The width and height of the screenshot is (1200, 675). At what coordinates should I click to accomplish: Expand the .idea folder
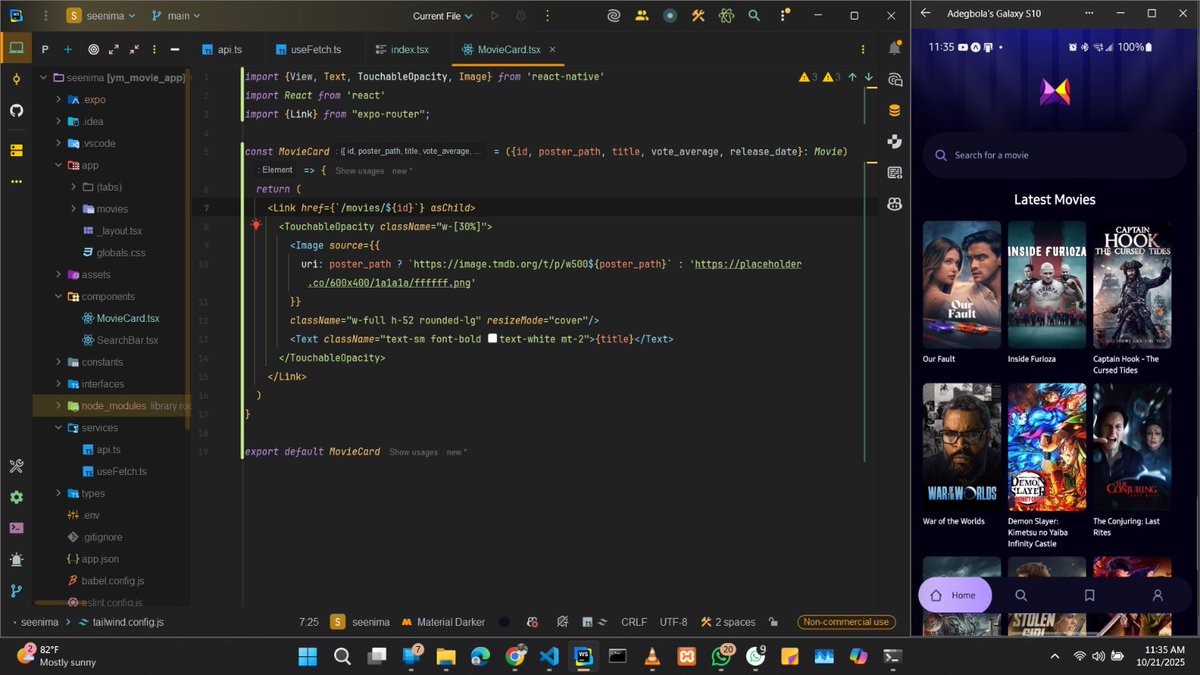(59, 122)
